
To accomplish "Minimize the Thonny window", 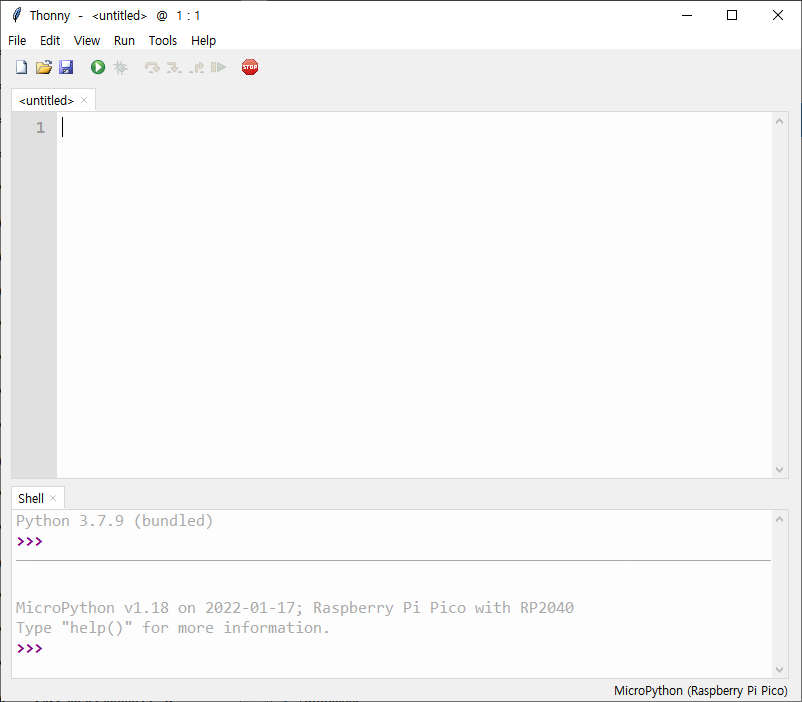I will (687, 15).
